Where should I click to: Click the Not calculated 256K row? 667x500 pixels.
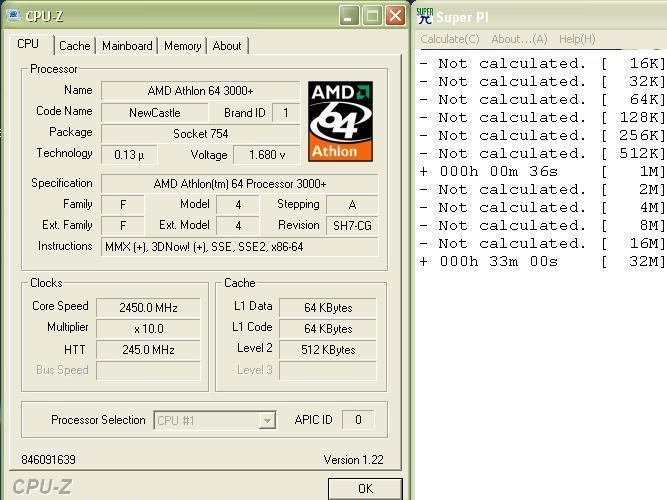click(x=542, y=135)
